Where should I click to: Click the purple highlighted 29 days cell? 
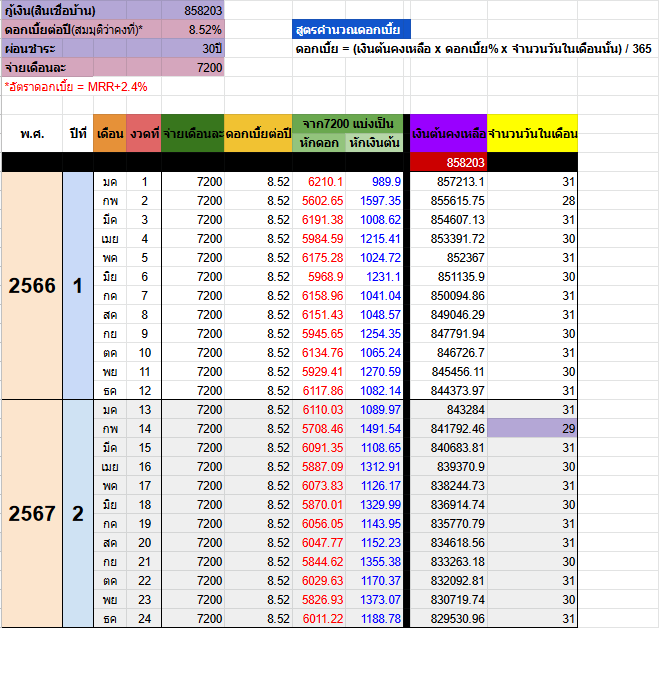(x=532, y=429)
